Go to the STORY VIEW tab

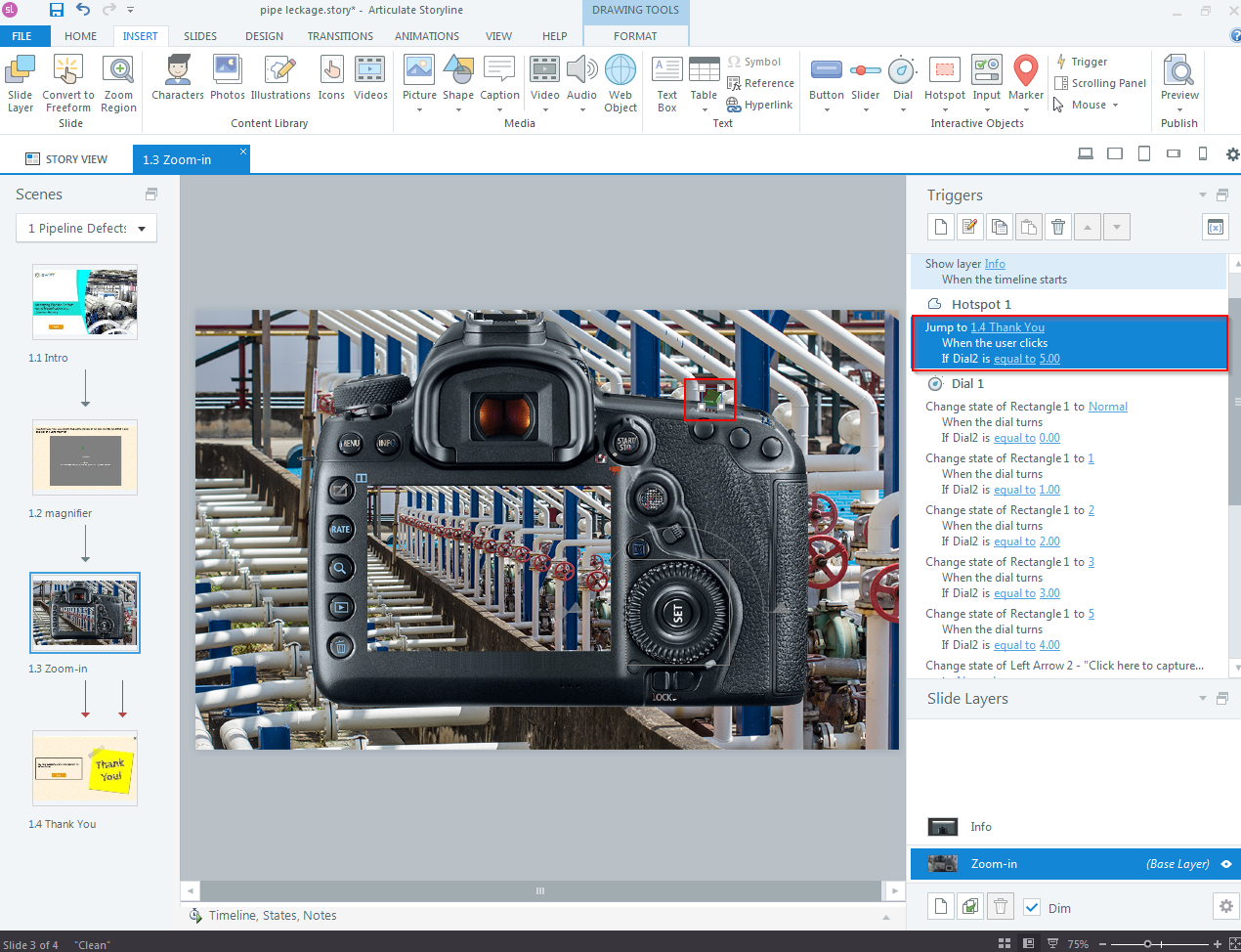tap(65, 159)
